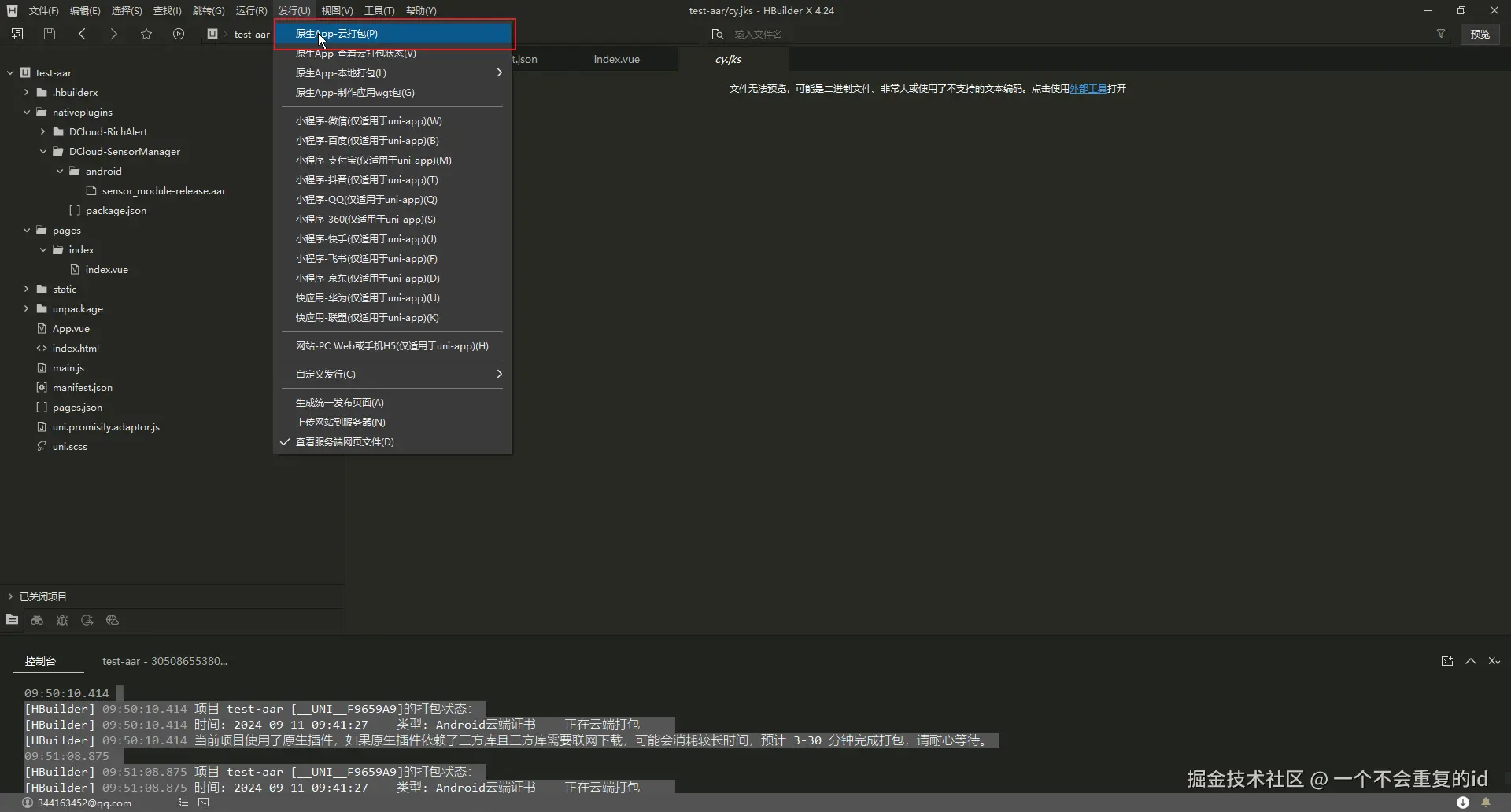Click the download circle status bar icon
Viewport: 1511px width, 812px height.
click(1463, 803)
